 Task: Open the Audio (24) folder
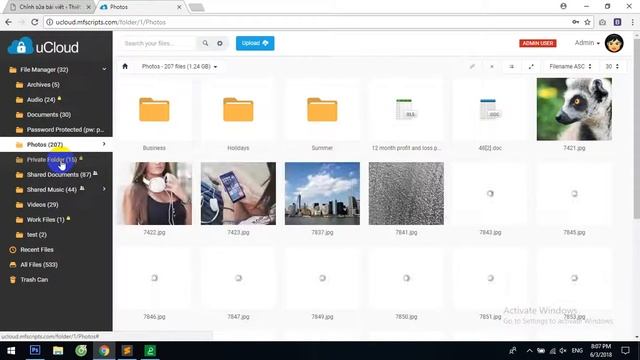click(41, 100)
